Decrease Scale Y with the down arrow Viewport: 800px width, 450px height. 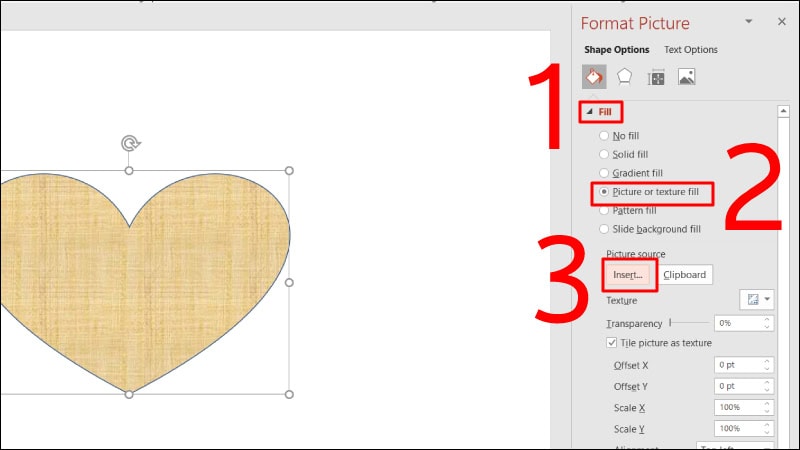tap(767, 432)
